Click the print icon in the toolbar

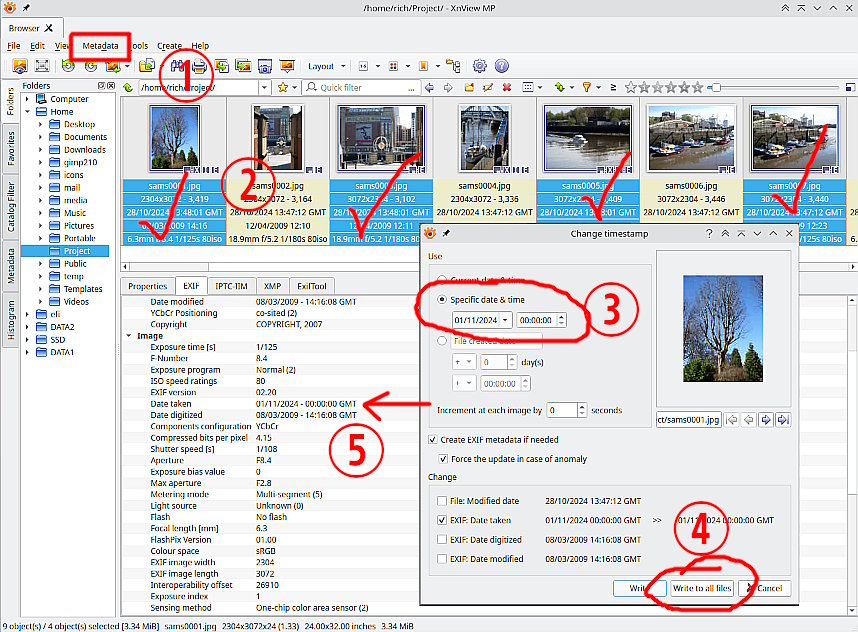coord(199,66)
